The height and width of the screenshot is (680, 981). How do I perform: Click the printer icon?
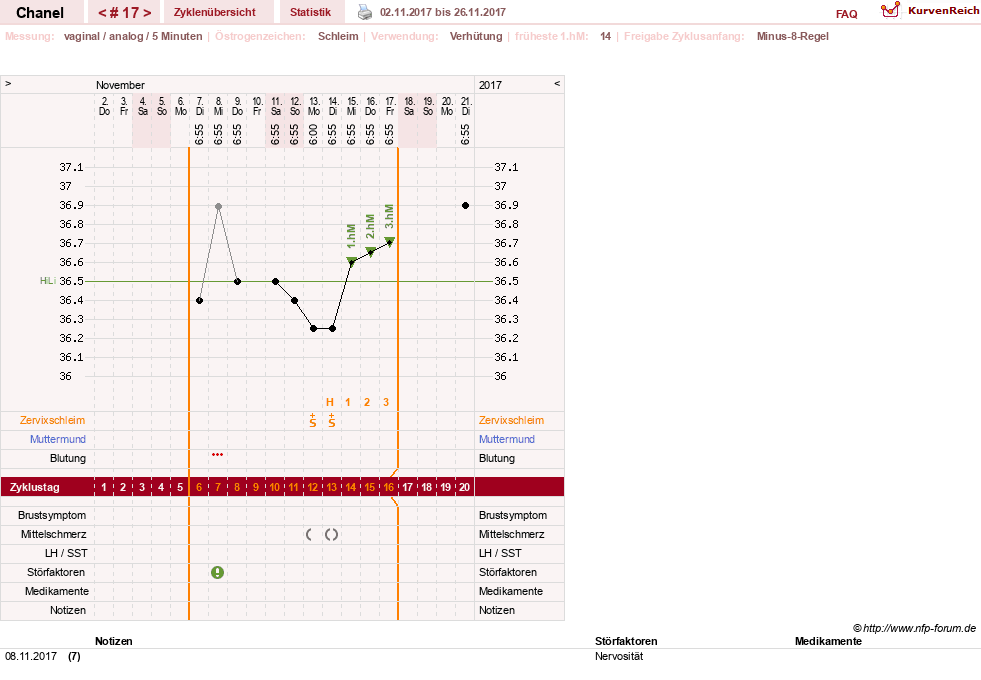(365, 12)
